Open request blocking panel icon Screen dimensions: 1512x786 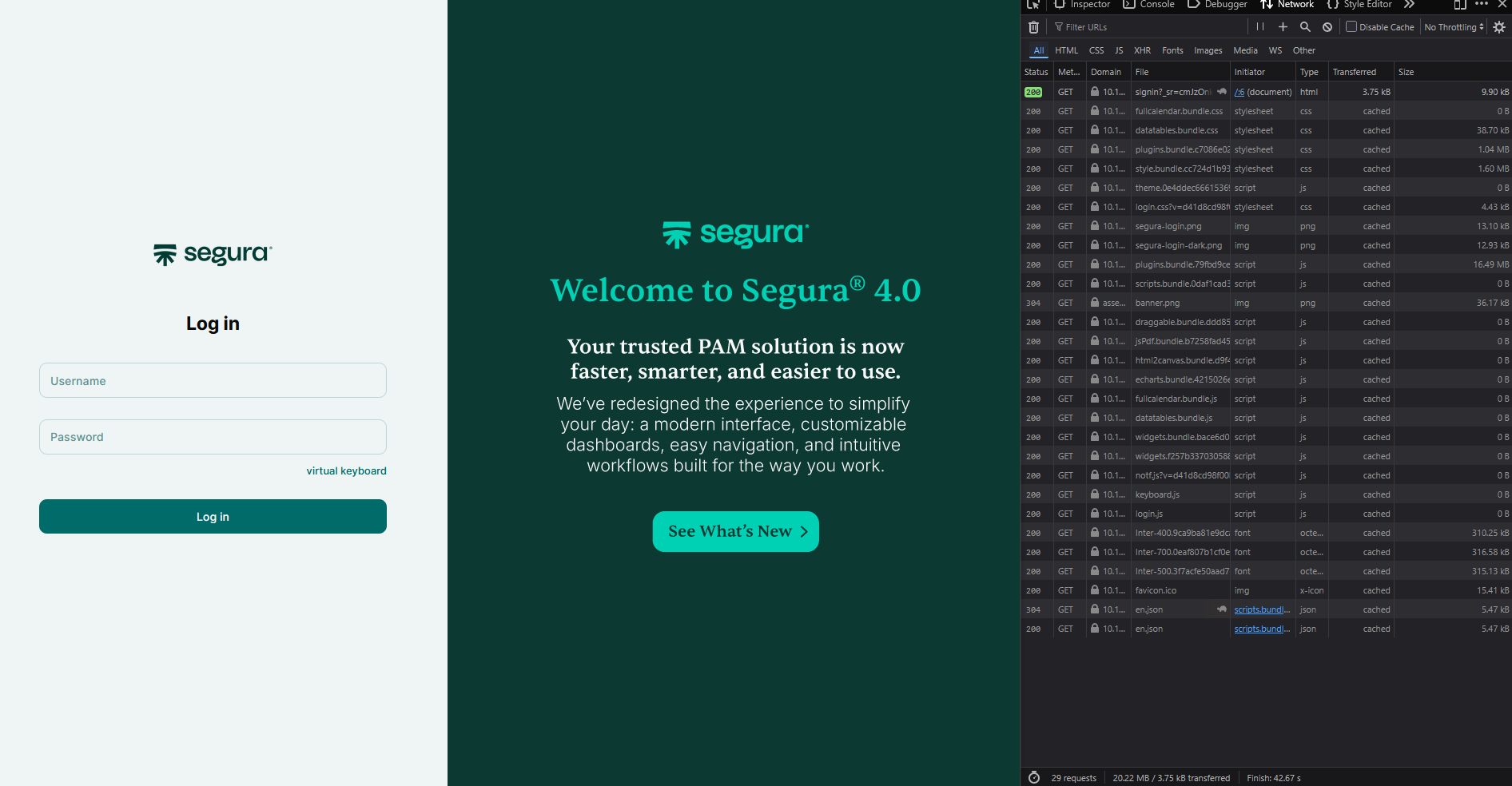1327,27
